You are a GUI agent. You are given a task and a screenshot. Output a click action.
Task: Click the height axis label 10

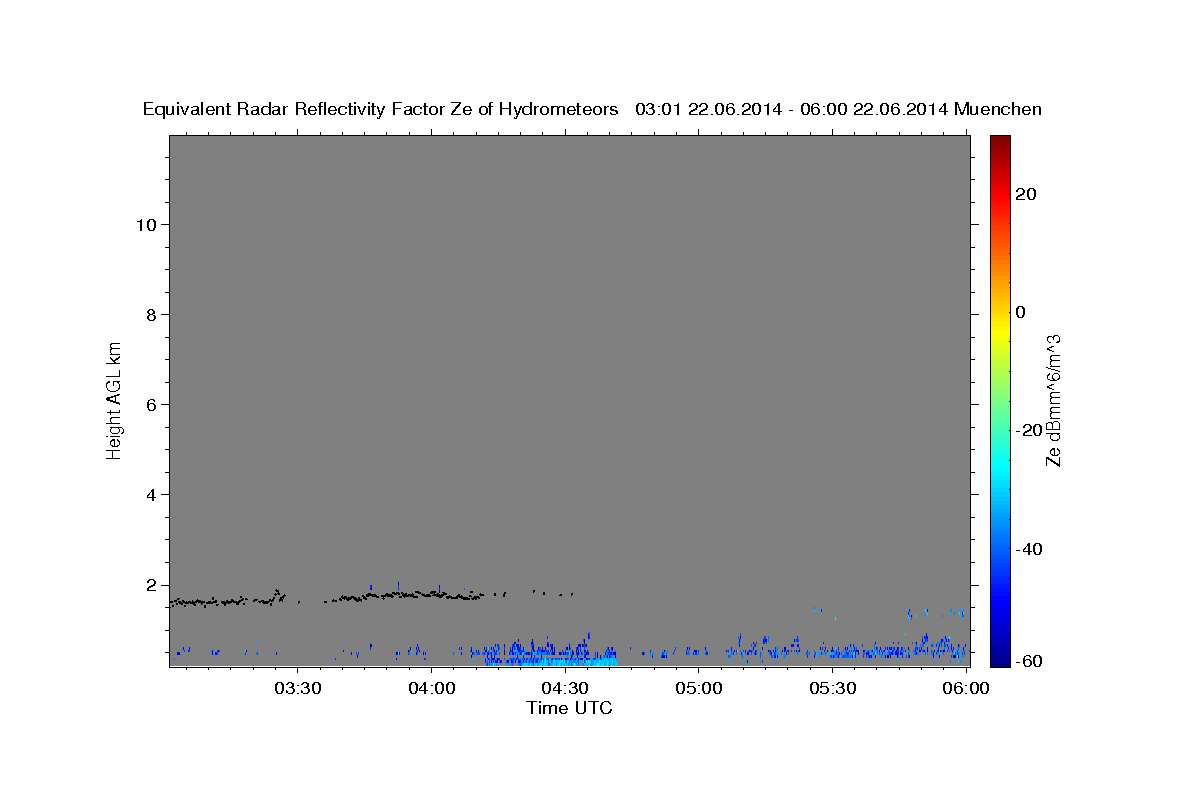coord(148,225)
